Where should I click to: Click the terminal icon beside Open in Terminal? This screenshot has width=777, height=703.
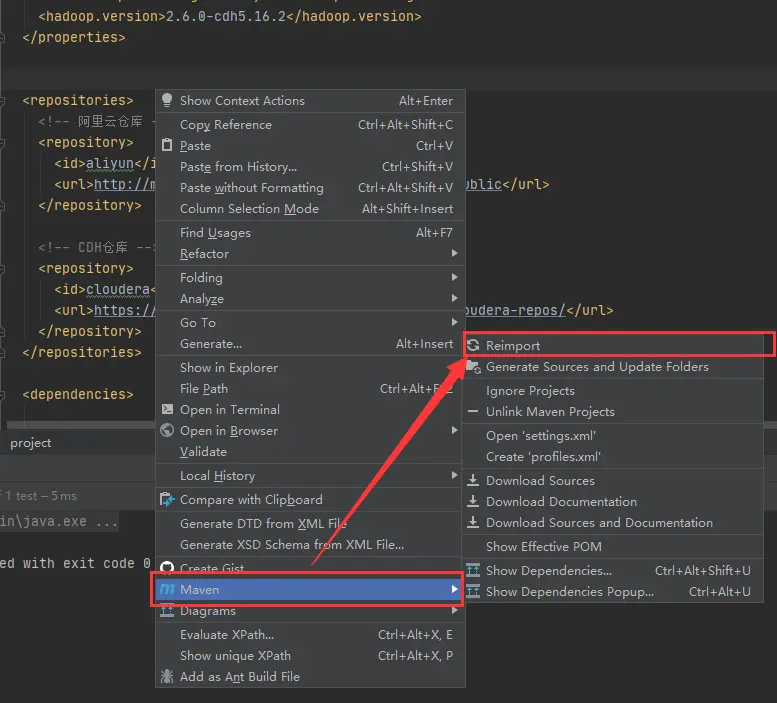pos(167,409)
